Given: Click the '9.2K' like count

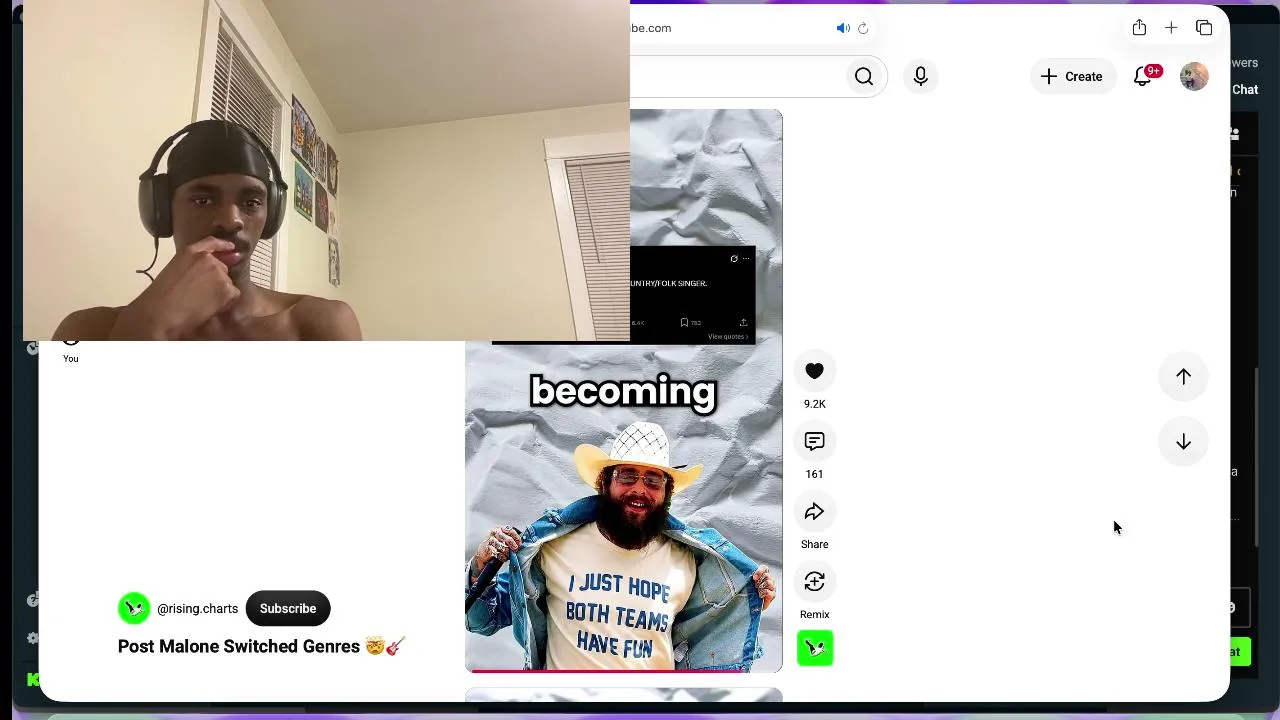Looking at the screenshot, I should pos(814,404).
